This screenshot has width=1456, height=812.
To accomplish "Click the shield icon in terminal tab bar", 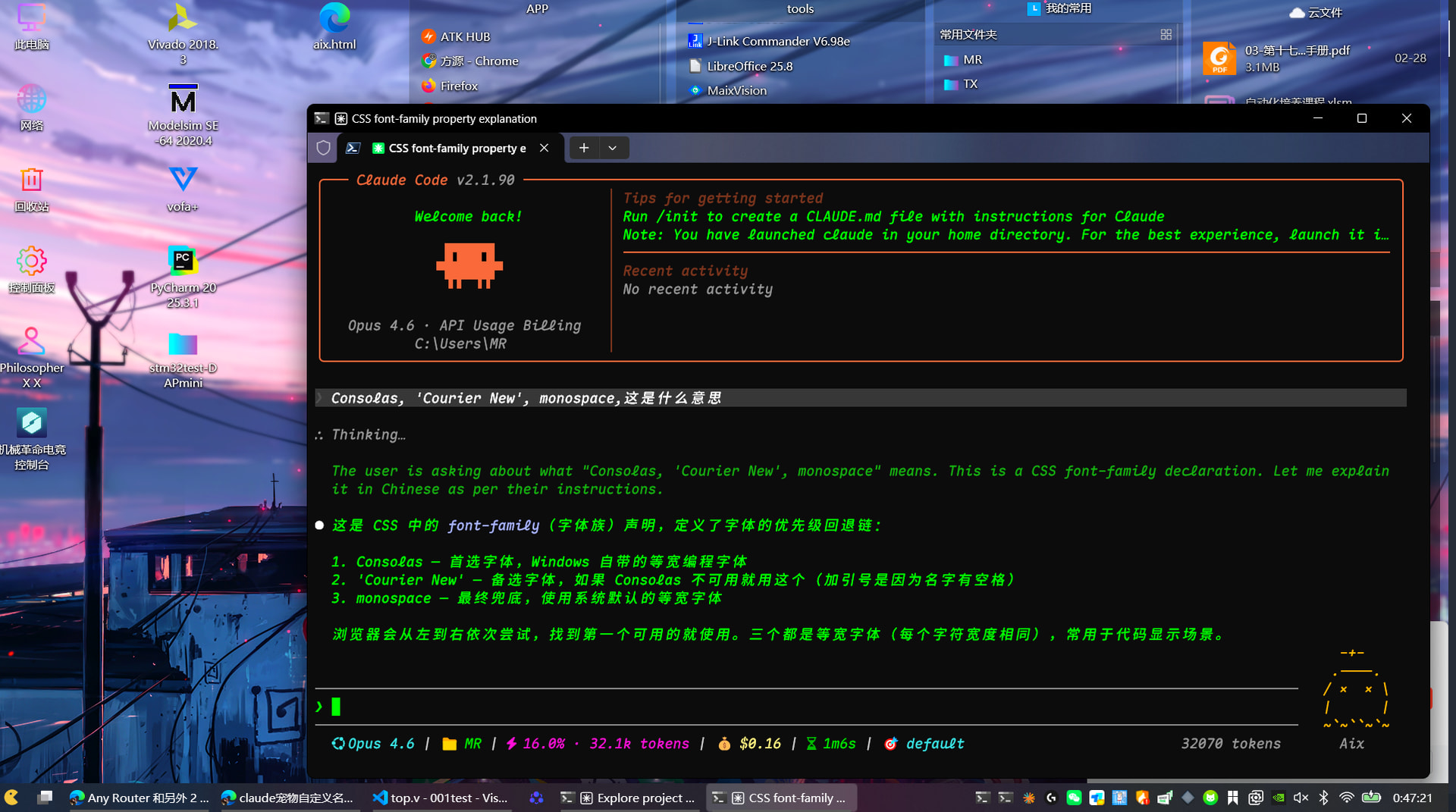I will coord(324,148).
